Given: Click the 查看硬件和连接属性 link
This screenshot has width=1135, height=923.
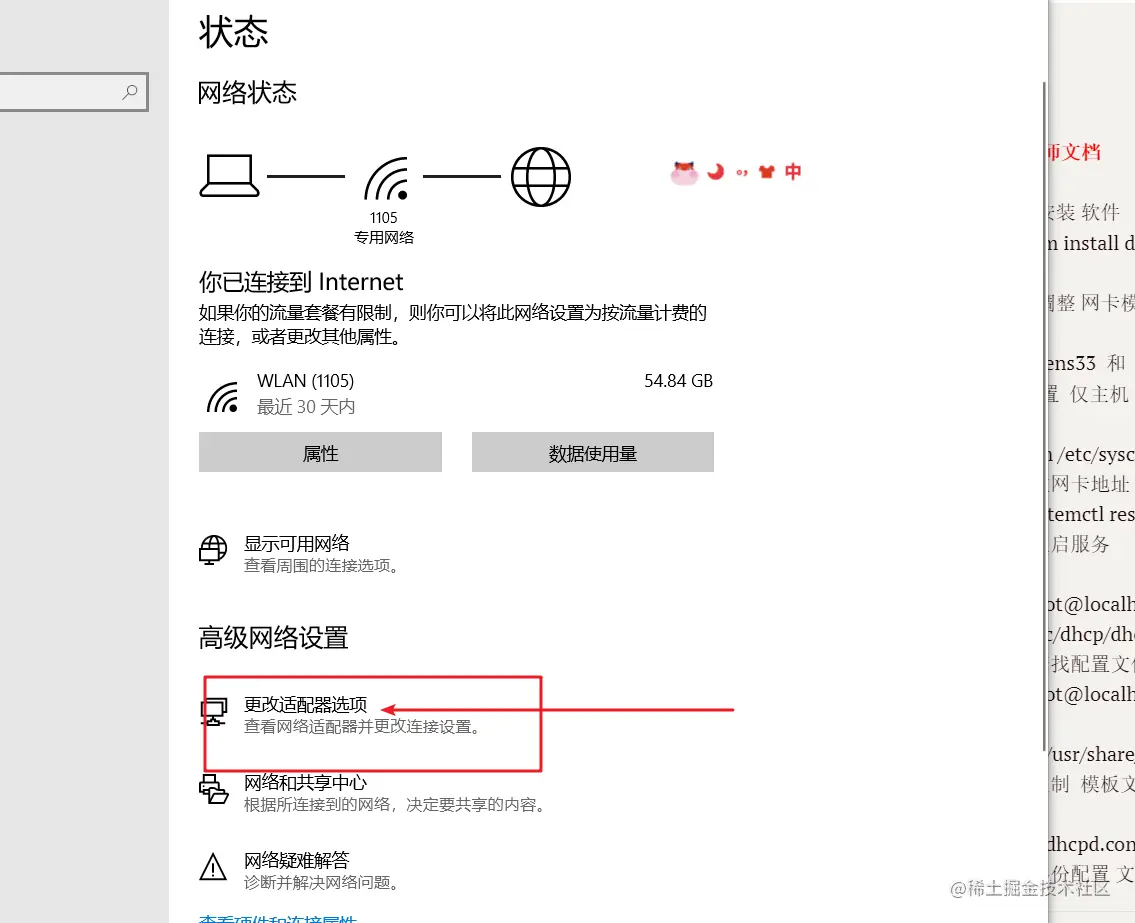Looking at the screenshot, I should pyautogui.click(x=278, y=919).
